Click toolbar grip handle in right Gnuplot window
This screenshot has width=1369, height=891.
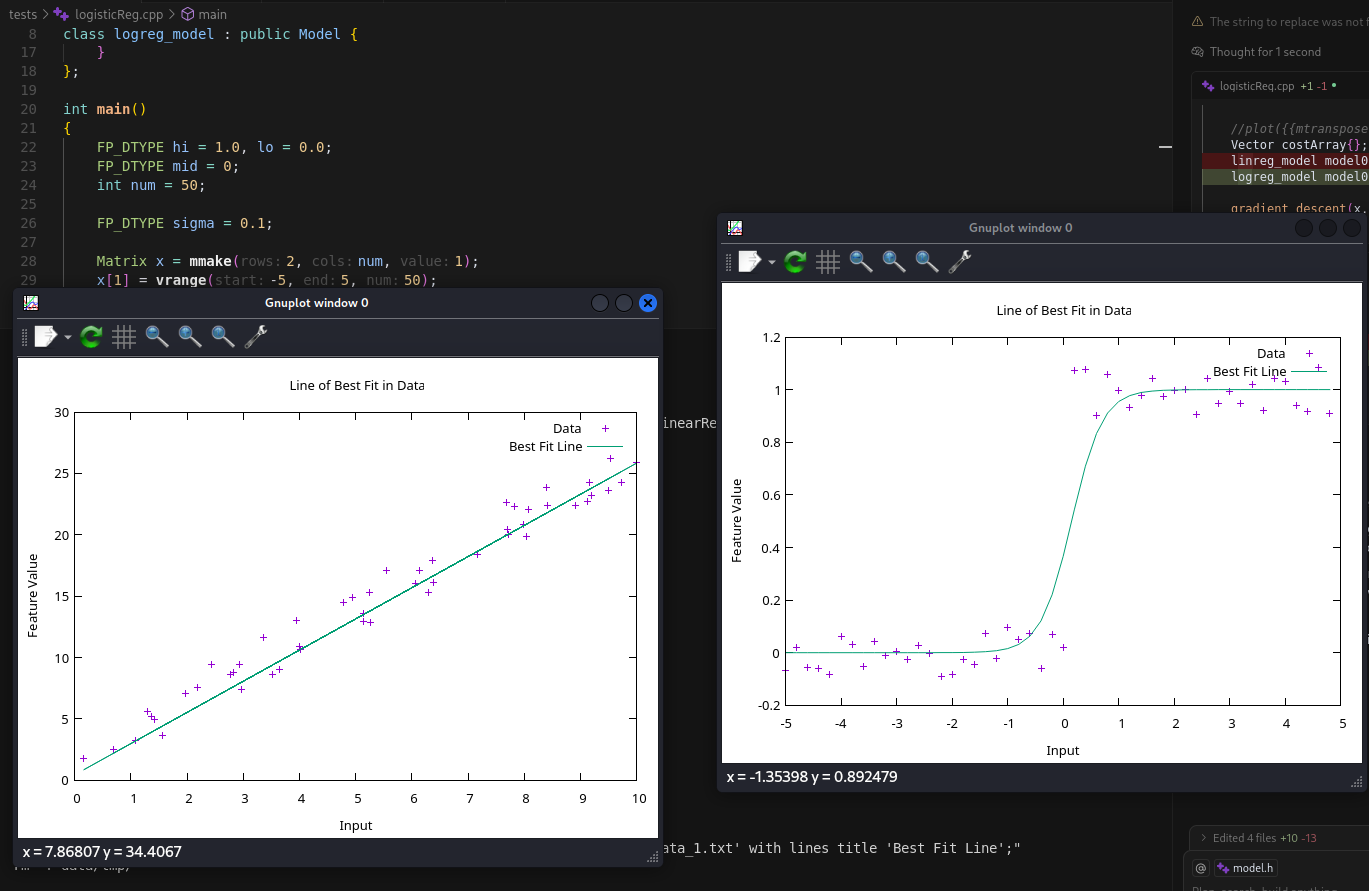click(x=729, y=263)
